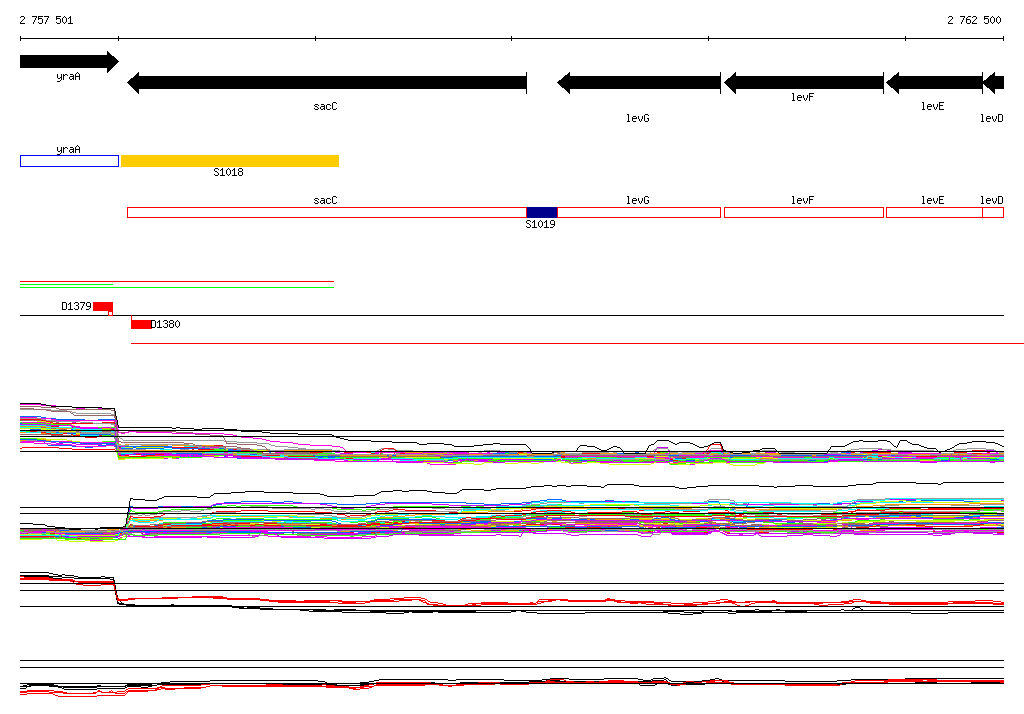Click the levD label above red box
Viewport: 1024px width, 714px height.
point(991,200)
